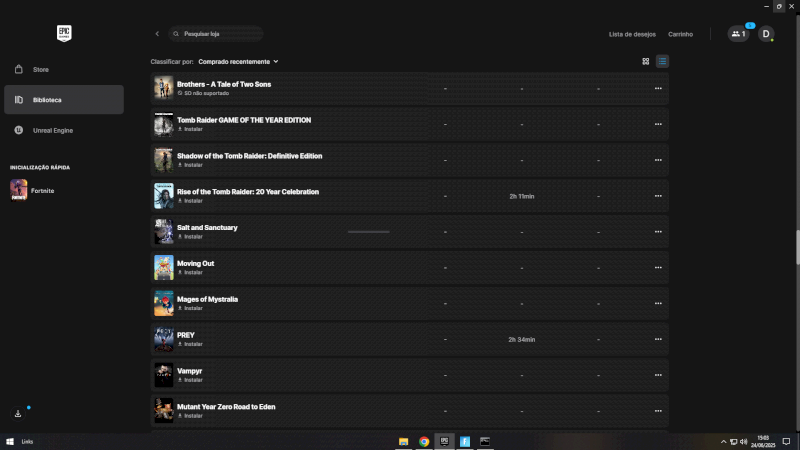
Task: Go back using the back arrow
Action: click(x=157, y=34)
